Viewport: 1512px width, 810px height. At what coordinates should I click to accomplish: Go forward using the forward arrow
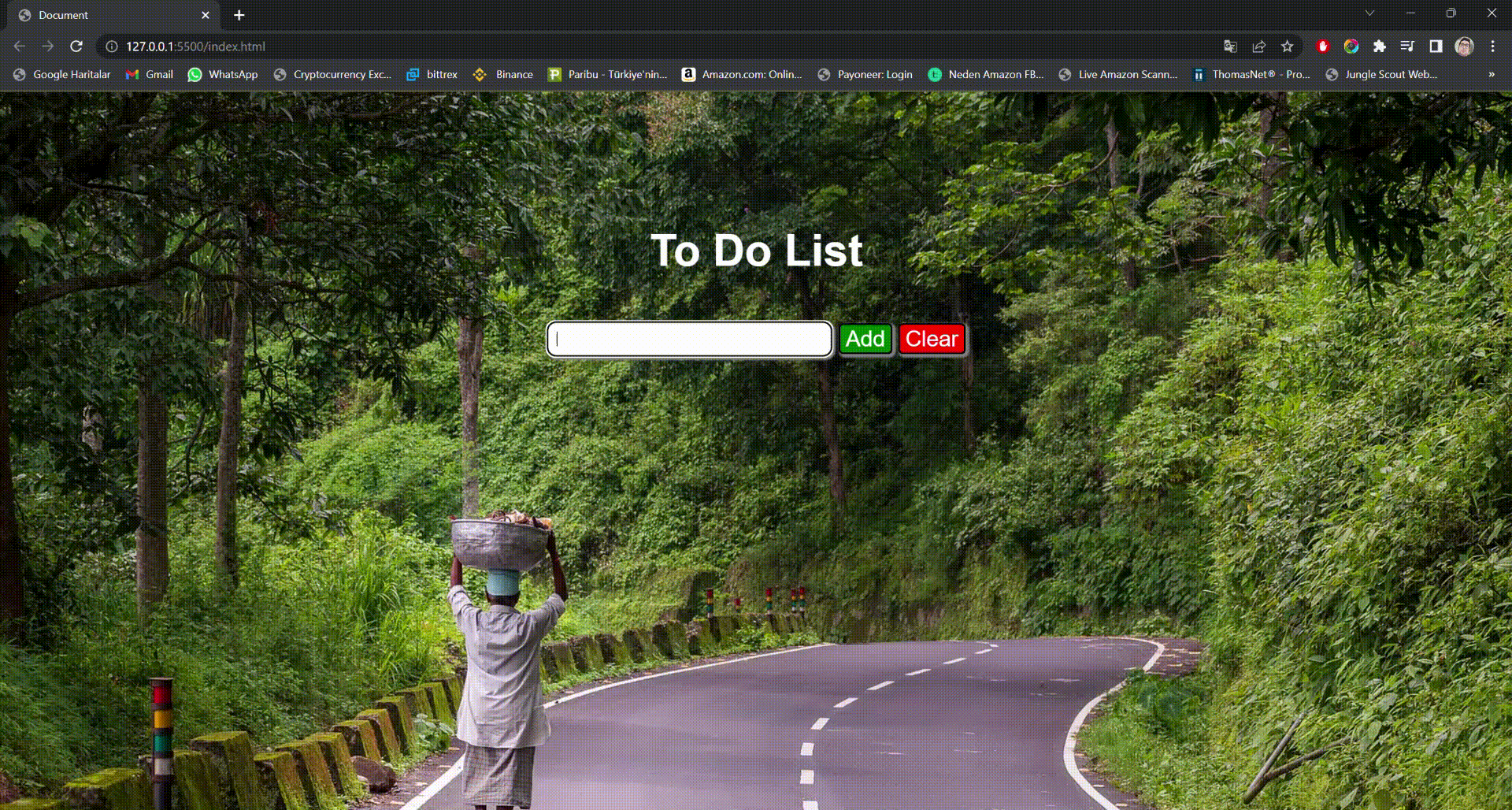pos(48,46)
